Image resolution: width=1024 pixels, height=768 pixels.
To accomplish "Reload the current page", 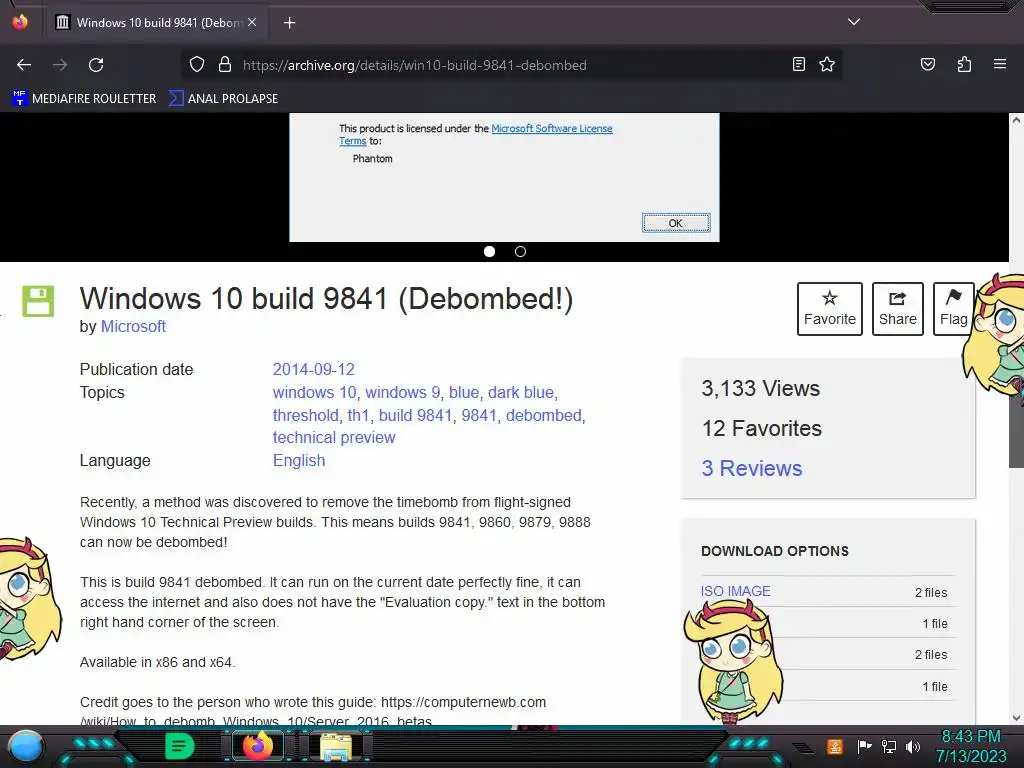I will (96, 65).
